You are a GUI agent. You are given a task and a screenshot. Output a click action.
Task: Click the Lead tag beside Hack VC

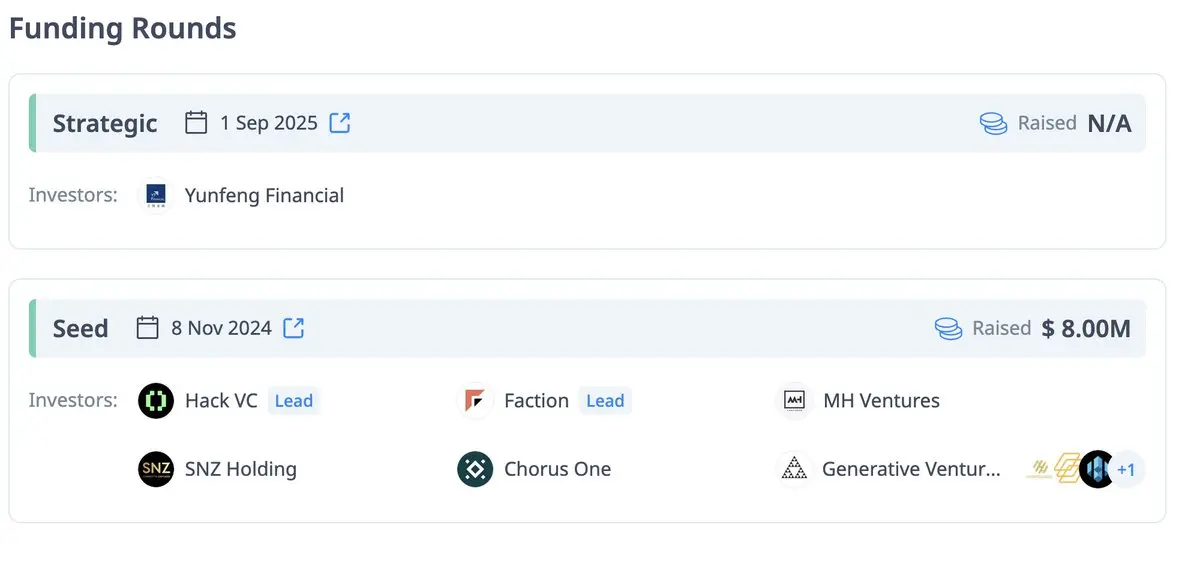[x=294, y=401]
